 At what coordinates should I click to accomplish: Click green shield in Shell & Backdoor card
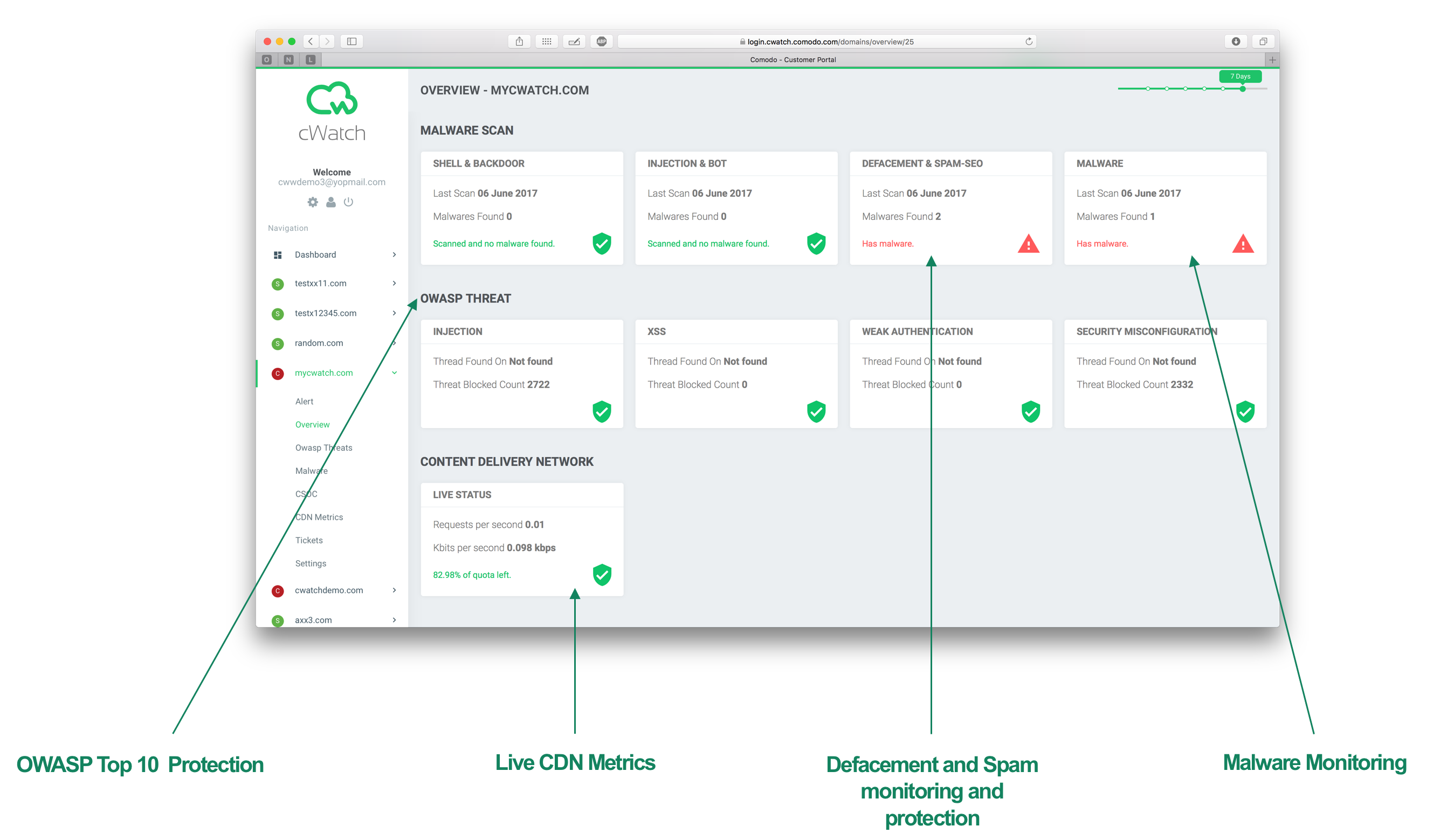602,244
